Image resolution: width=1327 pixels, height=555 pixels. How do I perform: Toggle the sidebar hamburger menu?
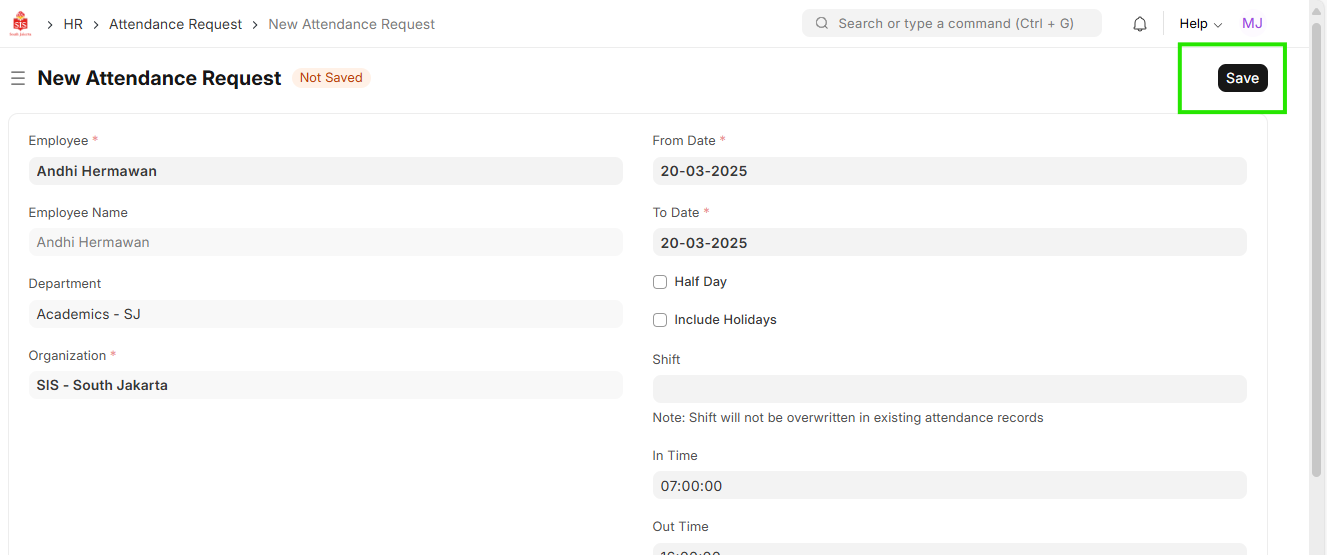(x=18, y=78)
